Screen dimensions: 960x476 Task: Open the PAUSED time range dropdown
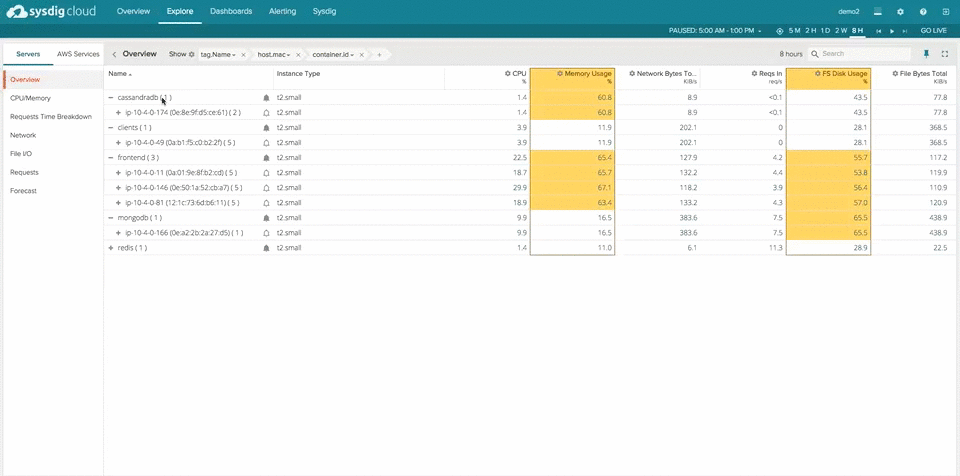[715, 31]
